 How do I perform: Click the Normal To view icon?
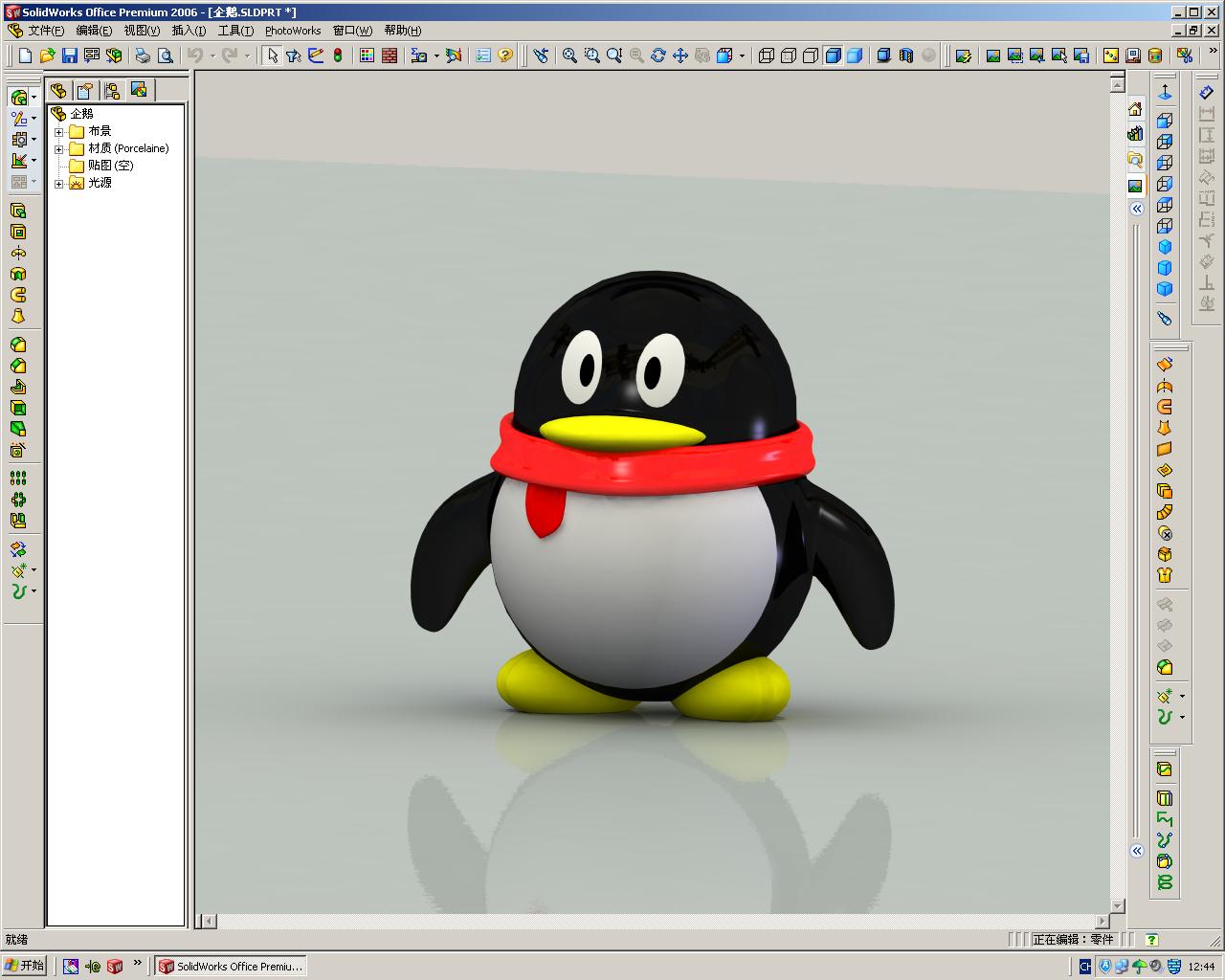click(x=1165, y=93)
